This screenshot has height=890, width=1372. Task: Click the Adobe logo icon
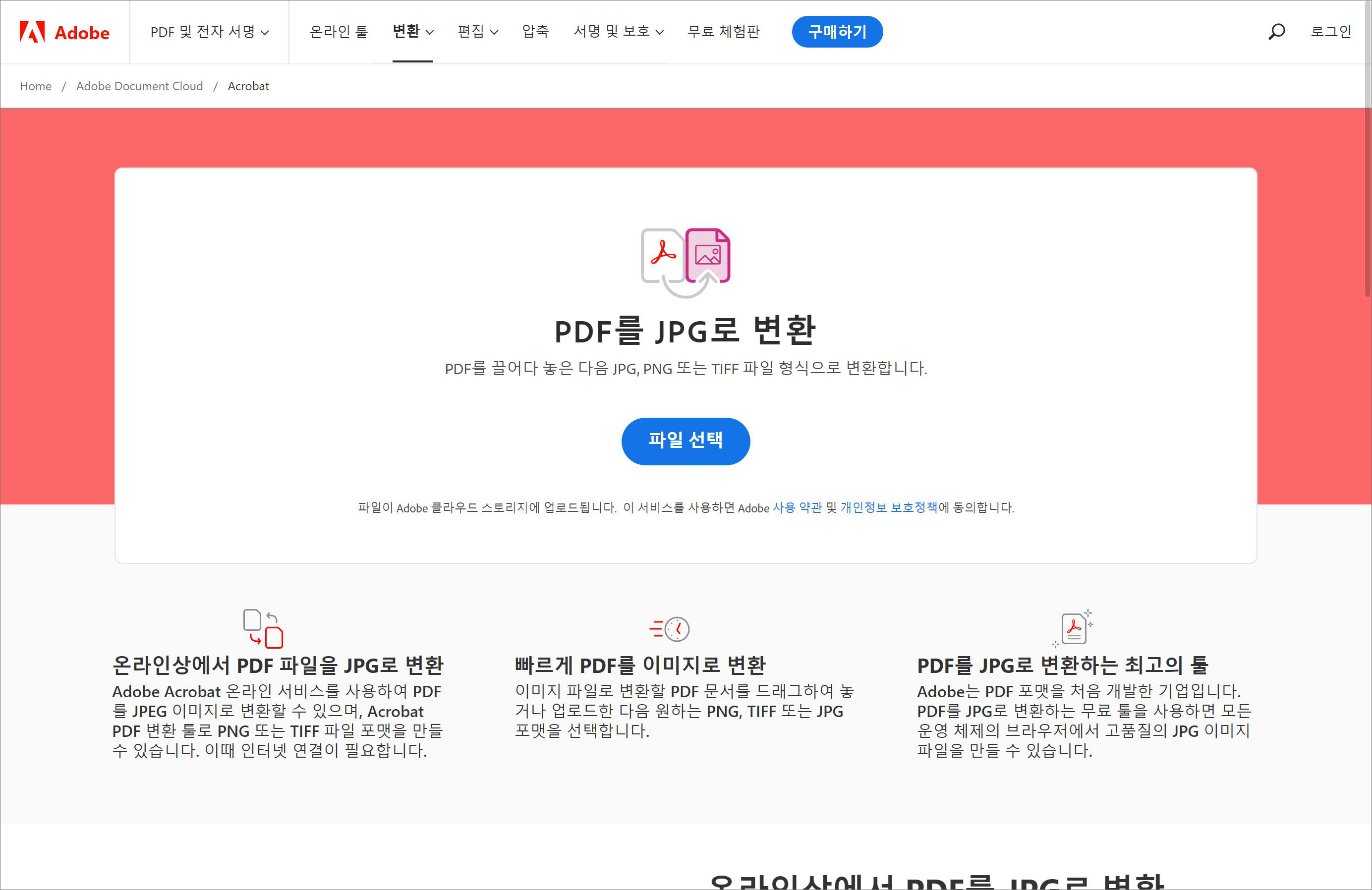(x=32, y=32)
